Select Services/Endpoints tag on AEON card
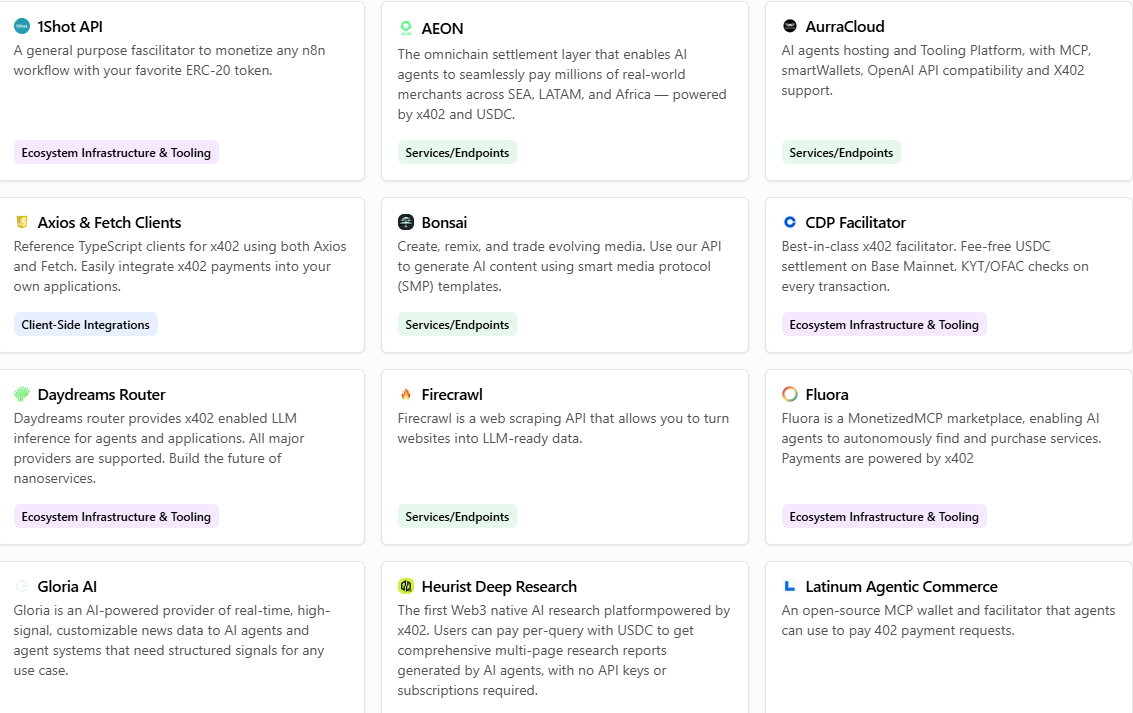The image size is (1133, 713). pos(457,153)
